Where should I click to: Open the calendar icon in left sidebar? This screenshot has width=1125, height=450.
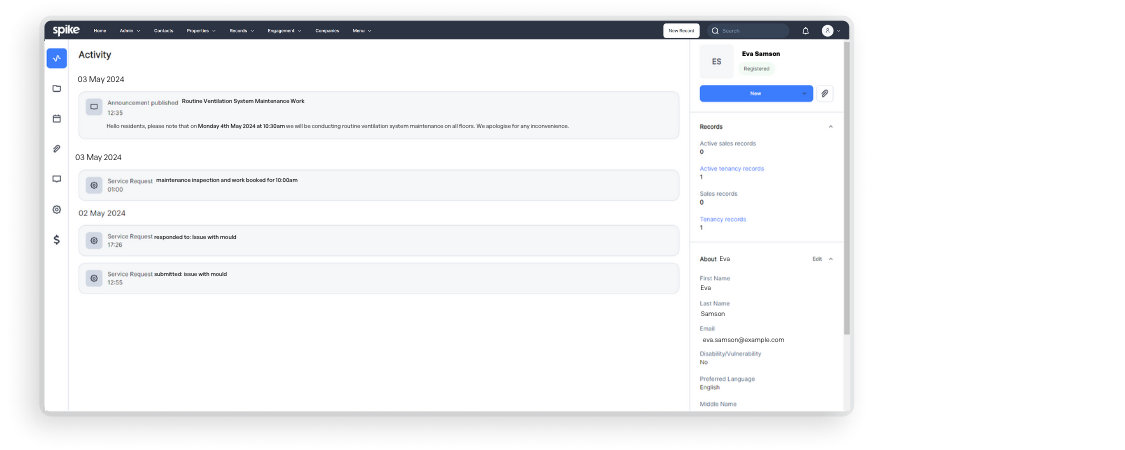(57, 118)
